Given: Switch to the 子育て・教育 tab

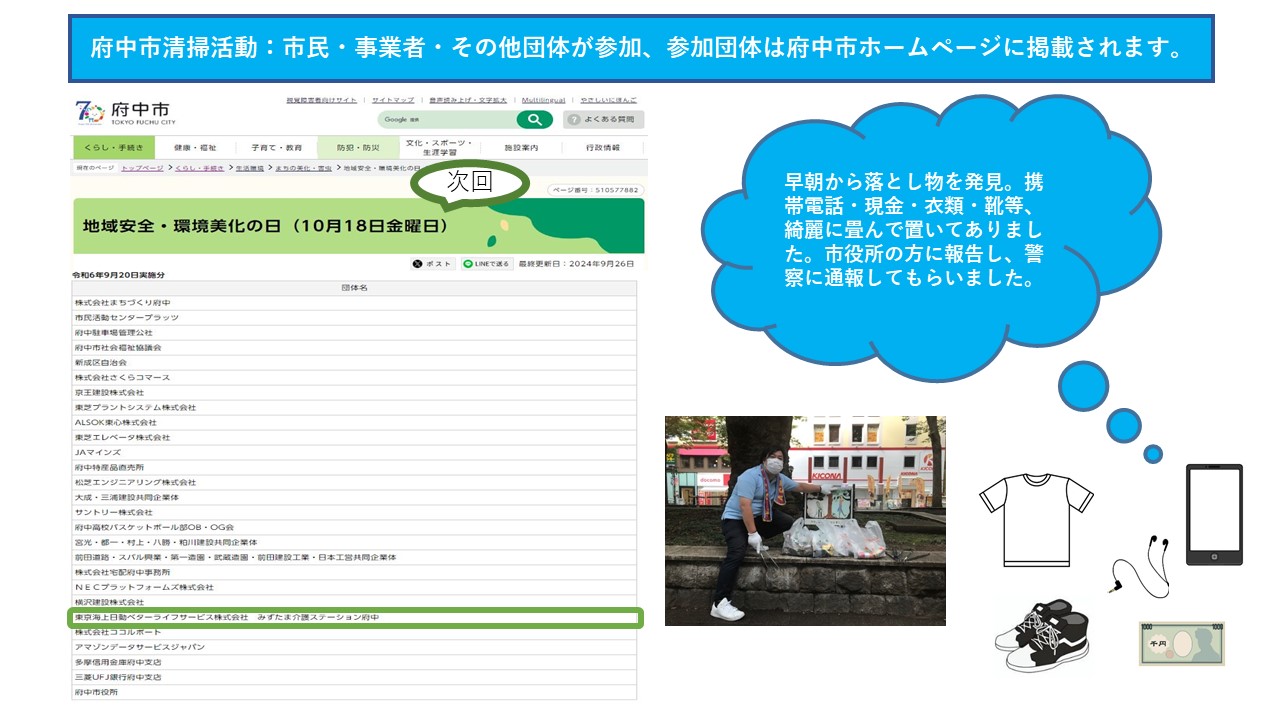Looking at the screenshot, I should 277,148.
